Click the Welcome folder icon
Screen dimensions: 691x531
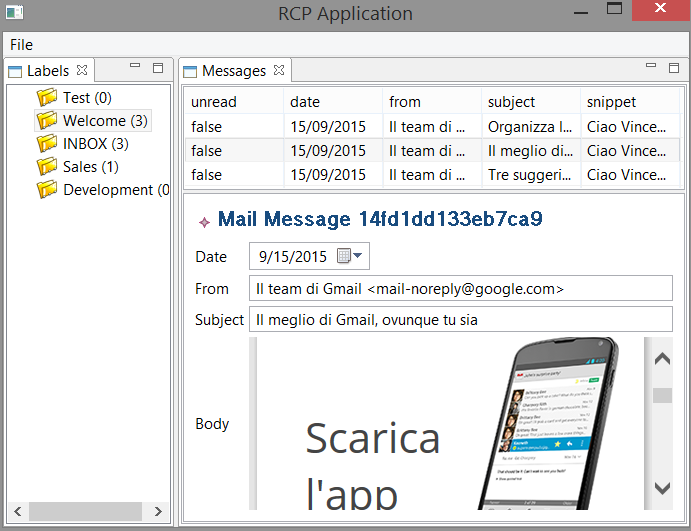coord(47,120)
